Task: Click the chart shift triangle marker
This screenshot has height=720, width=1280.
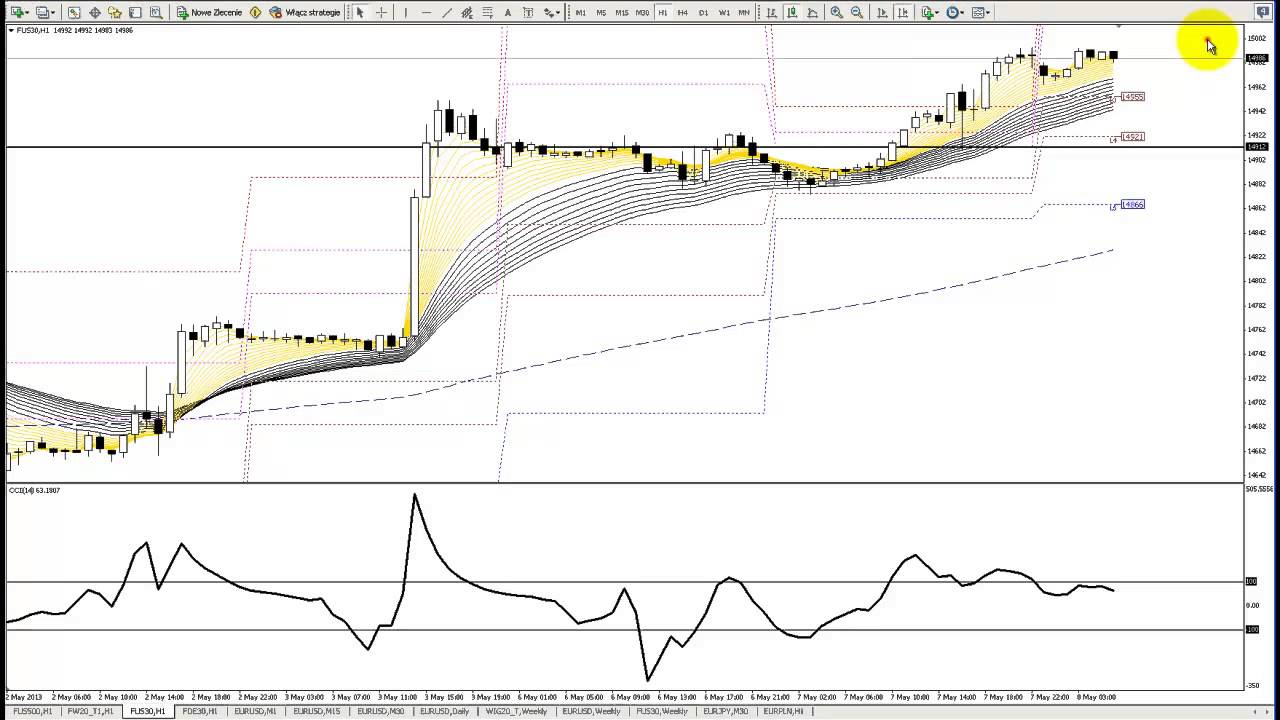Action: click(x=1118, y=27)
